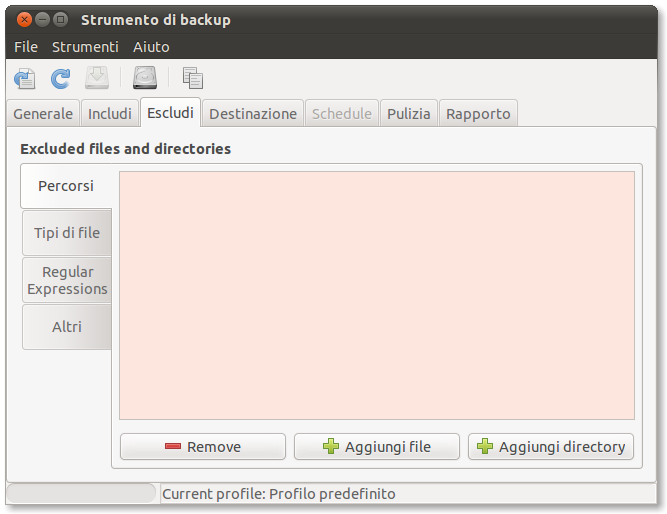Click the hard drive backup toolbar icon
Screen dimensions: 667x514
tap(145, 78)
